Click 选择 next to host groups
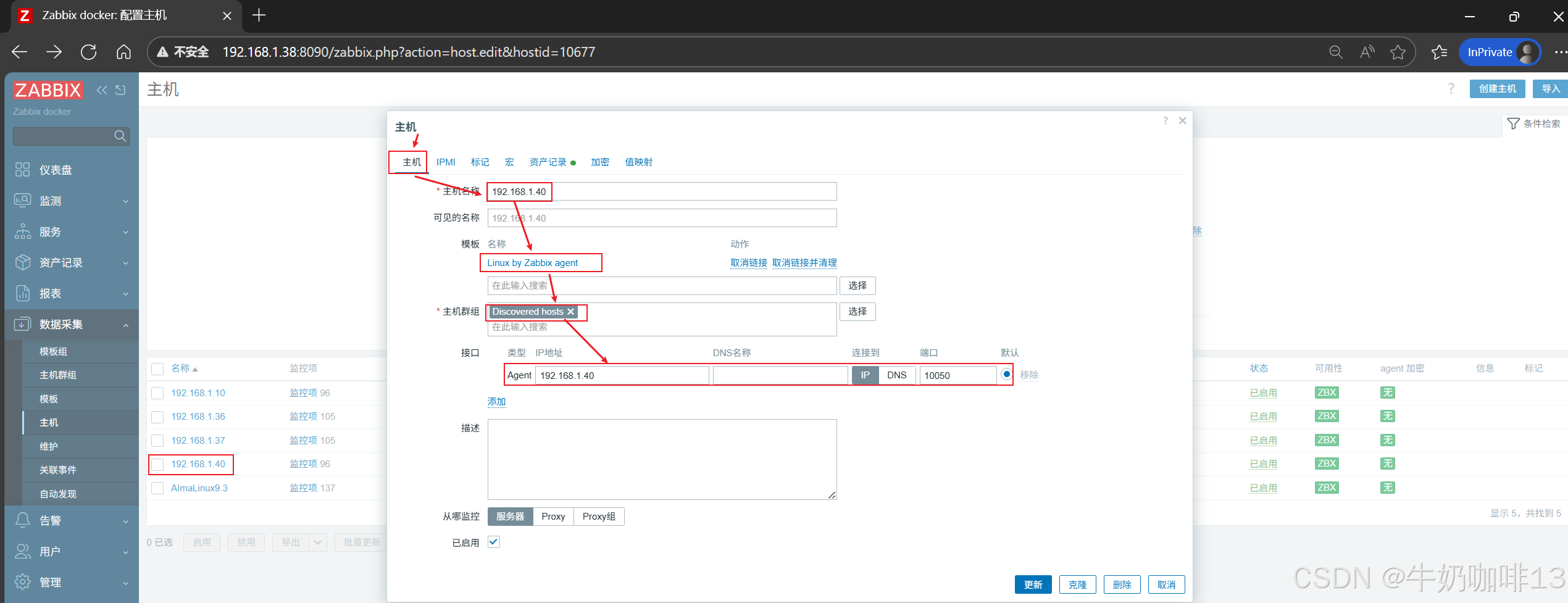 tap(857, 312)
